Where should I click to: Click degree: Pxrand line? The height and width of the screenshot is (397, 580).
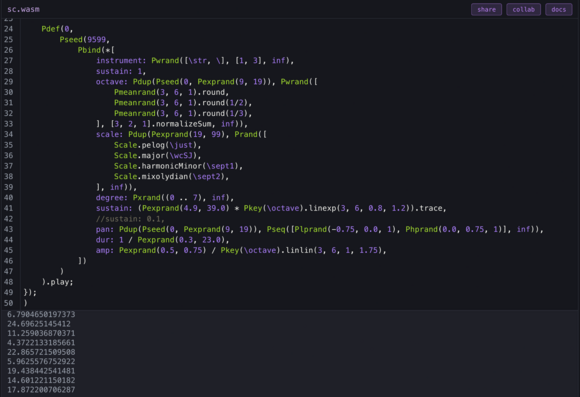[165, 198]
